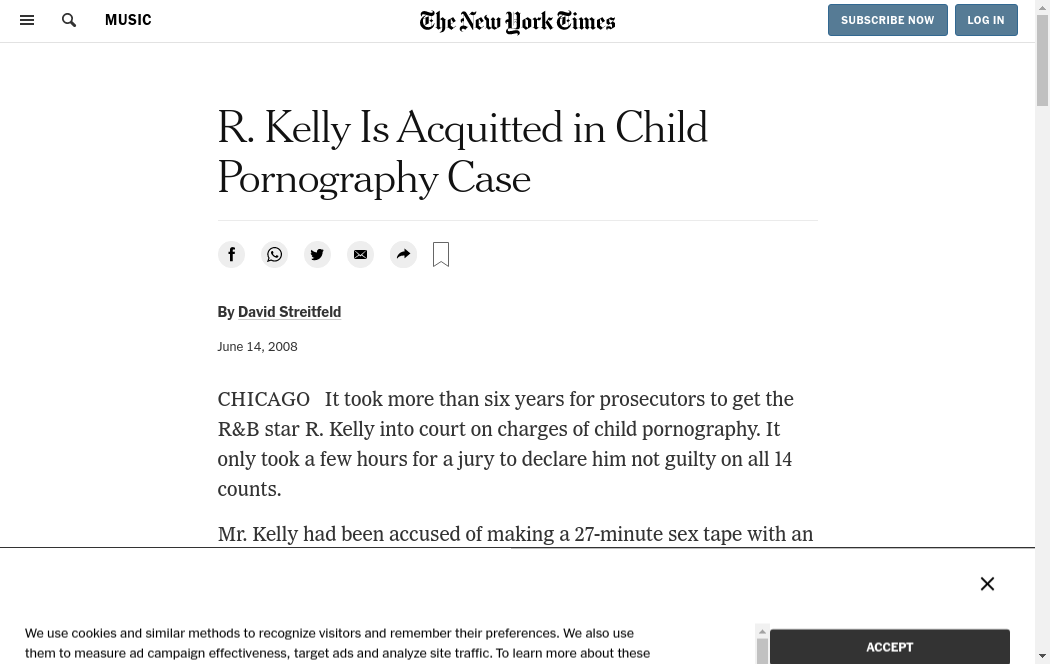The image size is (1050, 664).
Task: Save article with bookmark icon
Action: [441, 255]
